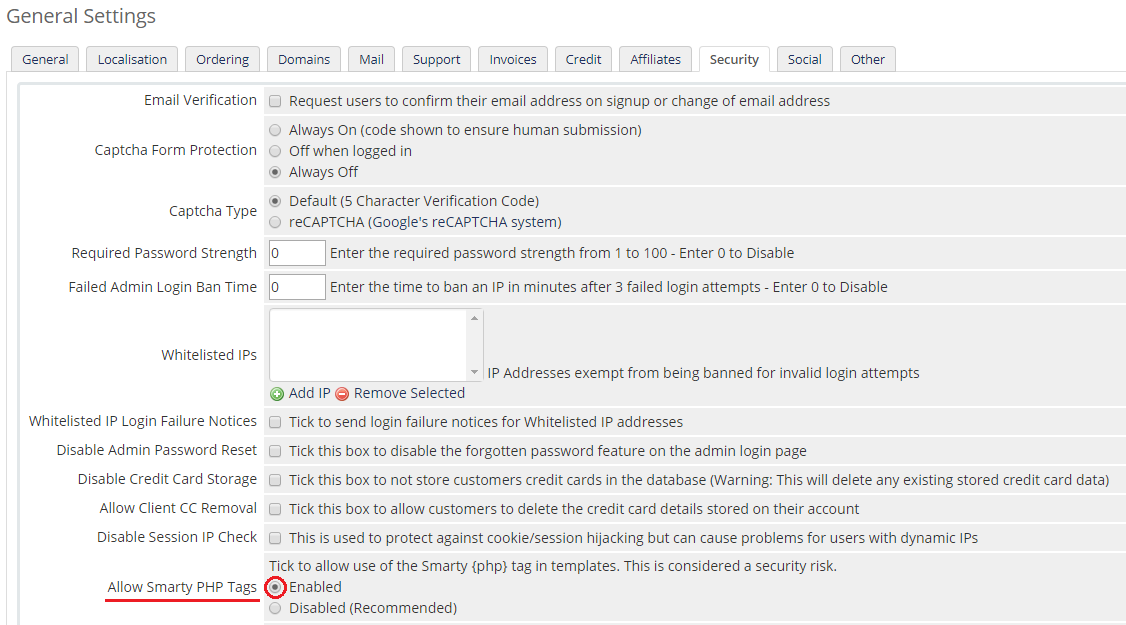Select 'Always Off' captcha radio button
1126x625 pixels.
point(275,172)
